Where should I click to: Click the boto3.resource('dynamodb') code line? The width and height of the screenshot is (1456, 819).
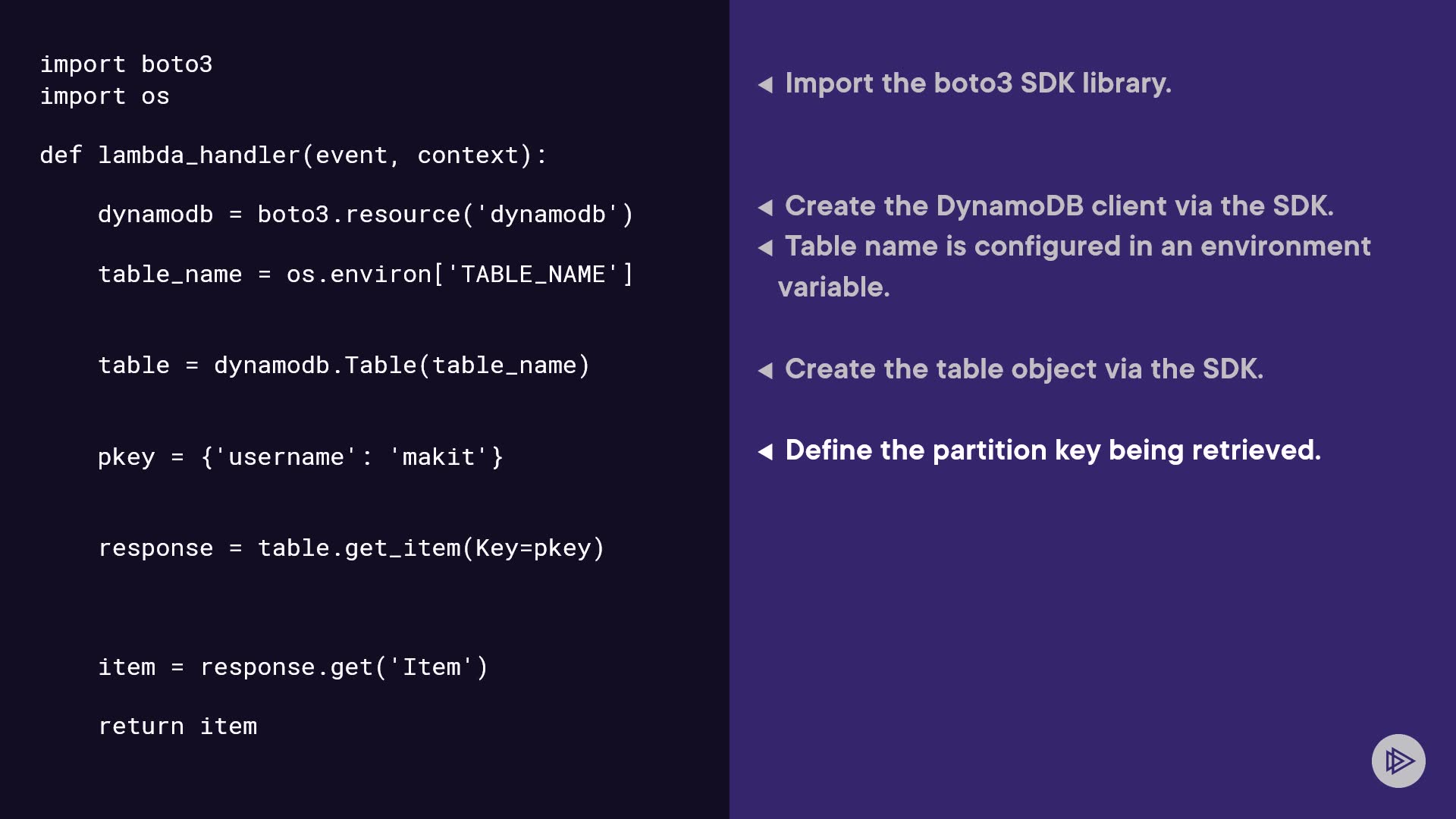(365, 215)
